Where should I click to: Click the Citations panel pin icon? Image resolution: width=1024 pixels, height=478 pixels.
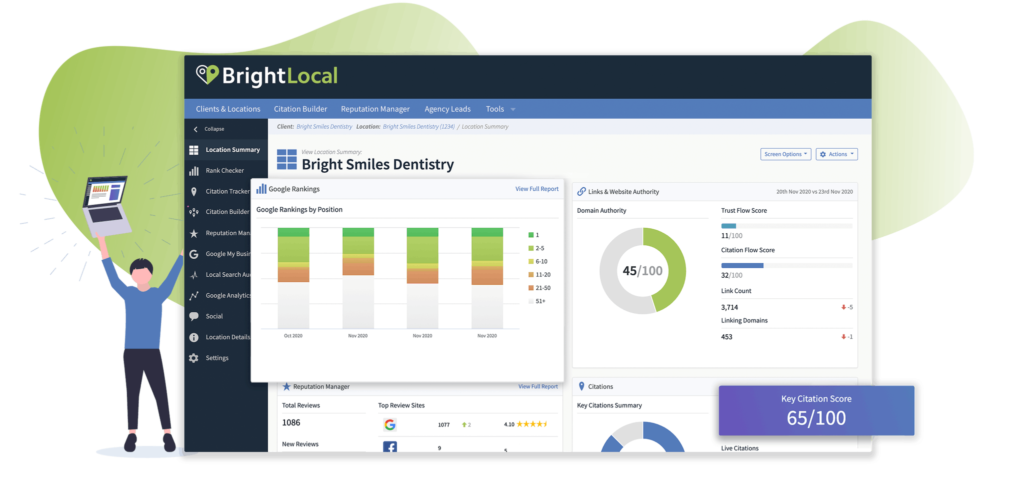[581, 387]
